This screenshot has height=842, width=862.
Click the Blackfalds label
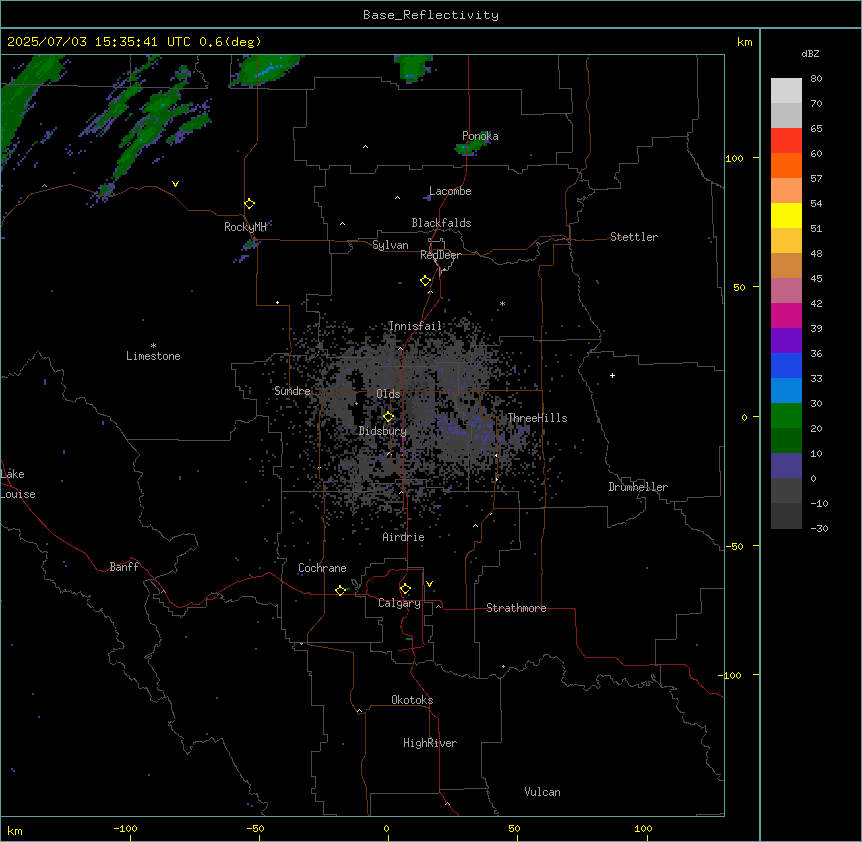[x=441, y=223]
